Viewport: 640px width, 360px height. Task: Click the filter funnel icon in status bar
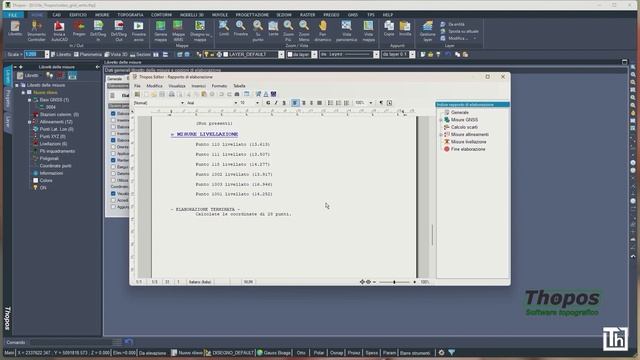click(x=452, y=352)
